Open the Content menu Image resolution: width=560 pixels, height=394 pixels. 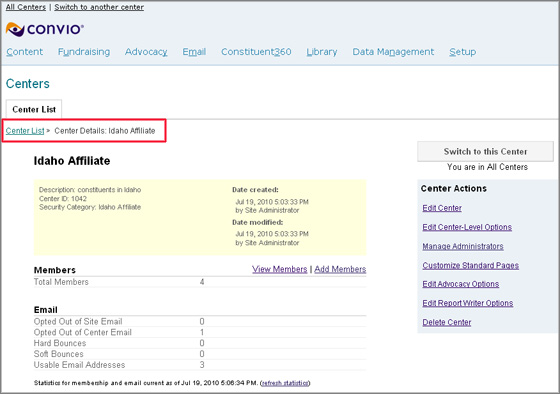[x=25, y=52]
